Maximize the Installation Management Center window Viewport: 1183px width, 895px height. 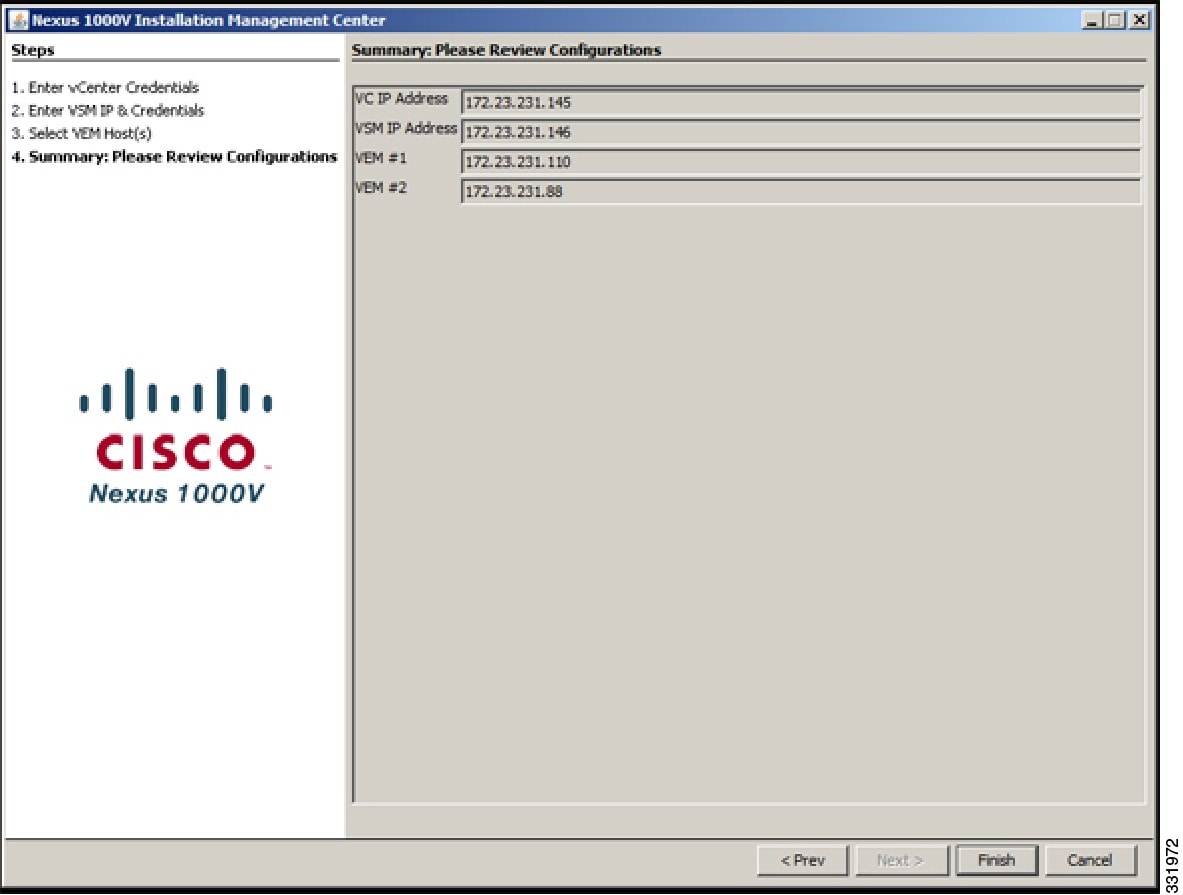click(1115, 20)
